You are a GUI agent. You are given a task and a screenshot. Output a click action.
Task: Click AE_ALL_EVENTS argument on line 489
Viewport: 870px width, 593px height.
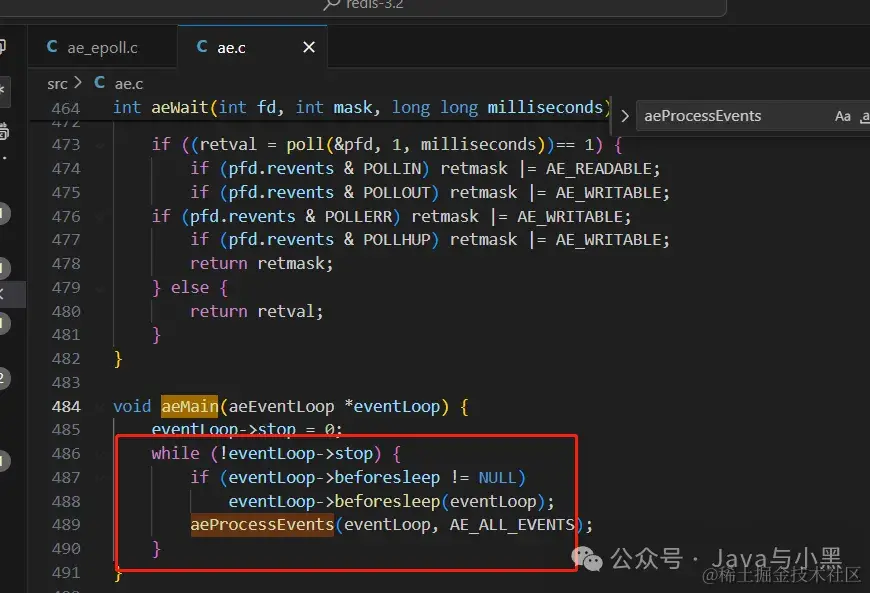tap(512, 525)
